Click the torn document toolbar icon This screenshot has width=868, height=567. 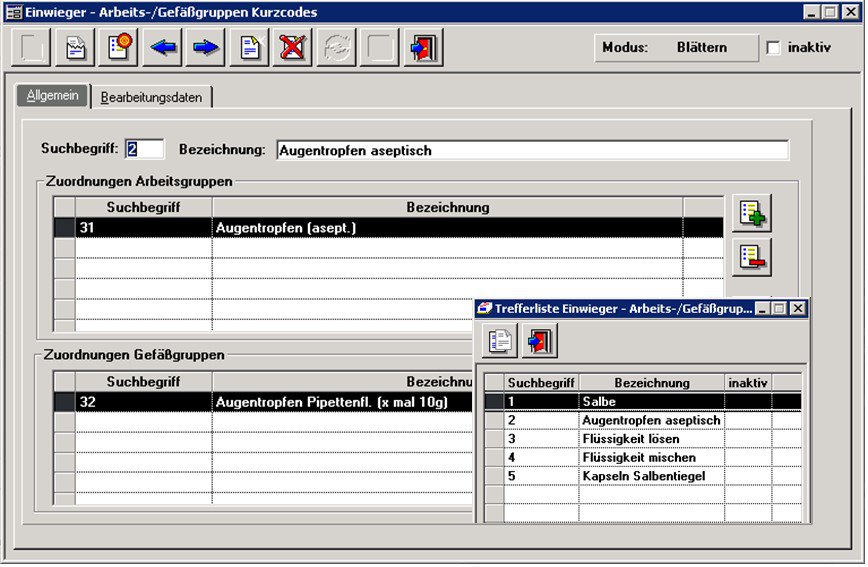tap(76, 48)
